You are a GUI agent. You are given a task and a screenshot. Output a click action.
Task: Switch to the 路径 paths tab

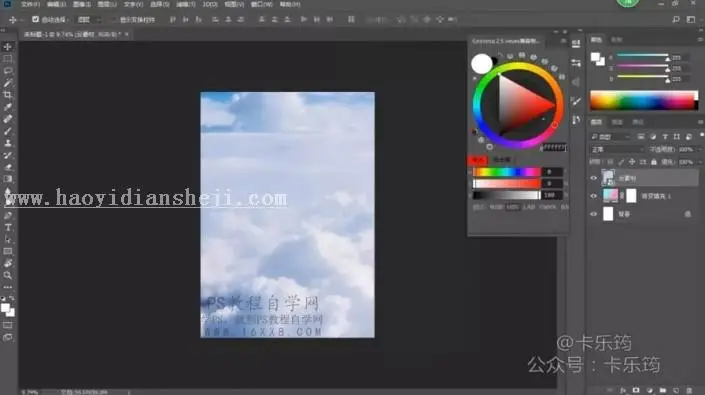click(x=638, y=122)
